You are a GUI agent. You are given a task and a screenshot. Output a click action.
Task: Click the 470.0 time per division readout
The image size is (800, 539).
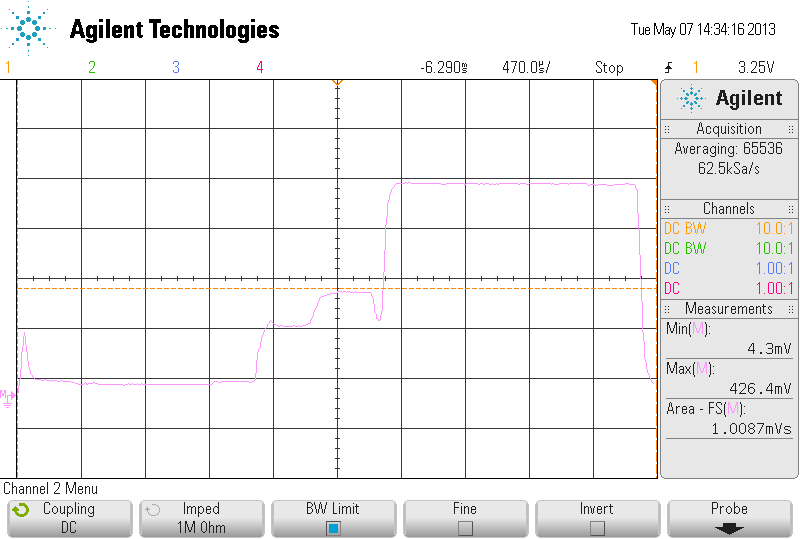point(526,67)
